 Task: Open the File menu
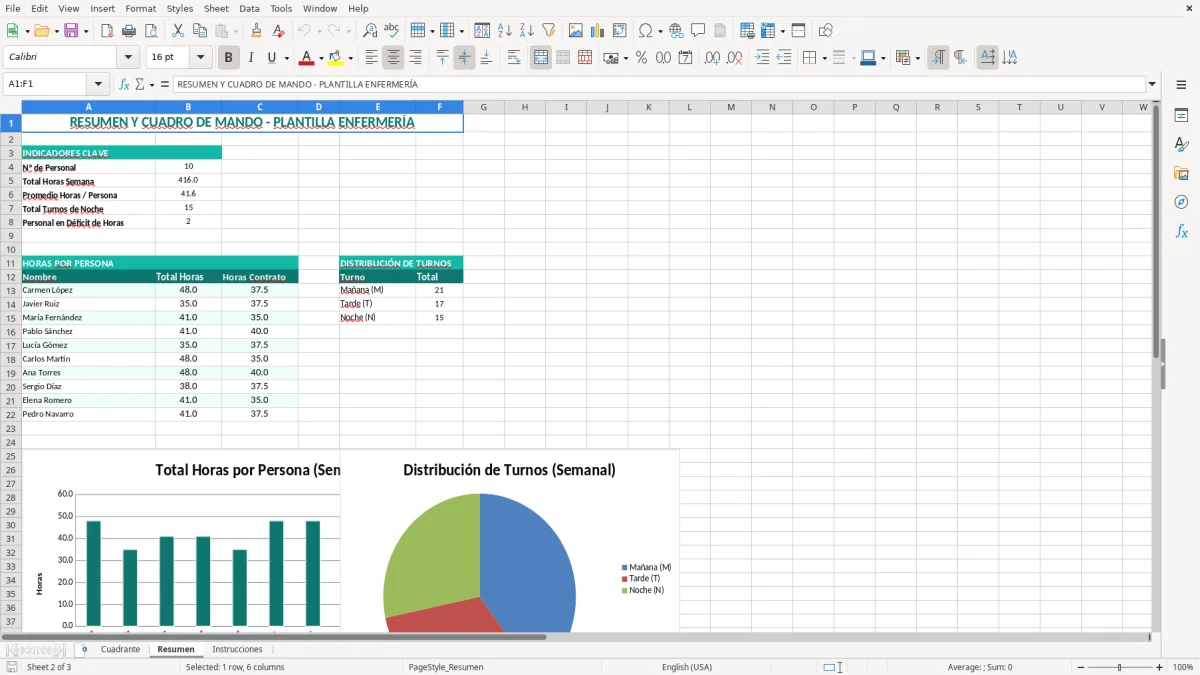click(x=13, y=8)
